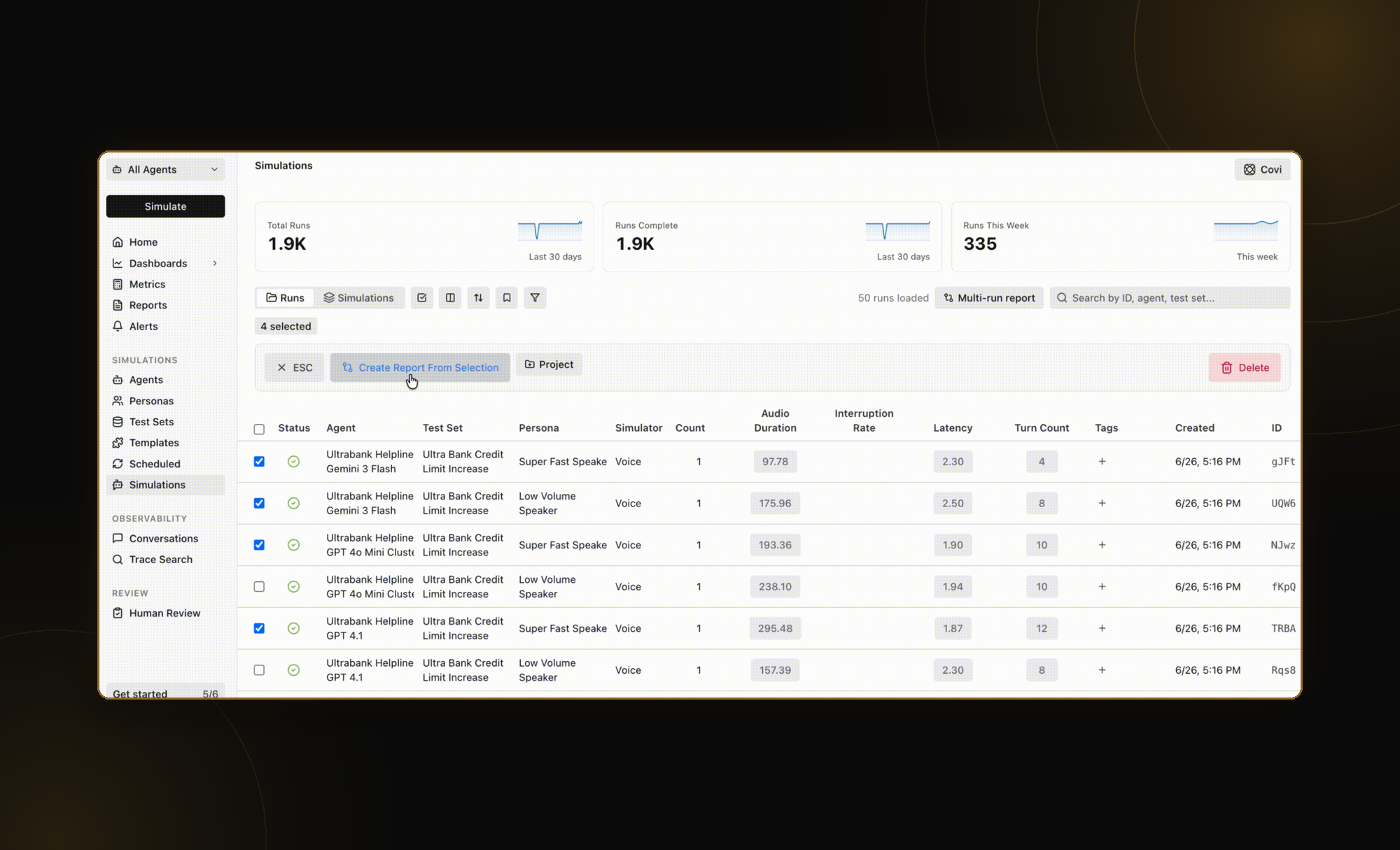Uncheck the gJFt run checkbox
This screenshot has width=1400, height=850.
[x=259, y=462]
